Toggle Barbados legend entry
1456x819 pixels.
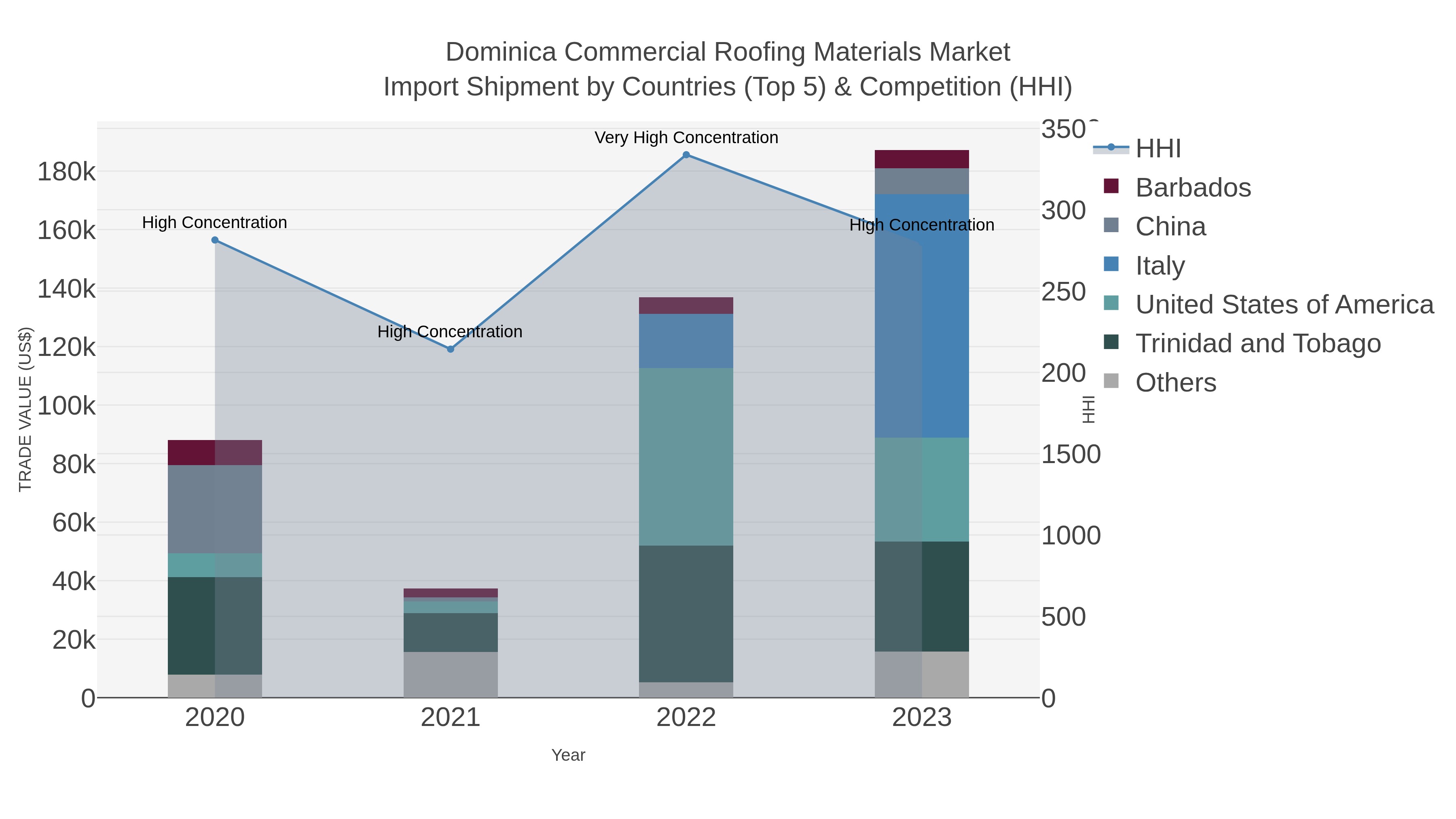coord(1177,188)
